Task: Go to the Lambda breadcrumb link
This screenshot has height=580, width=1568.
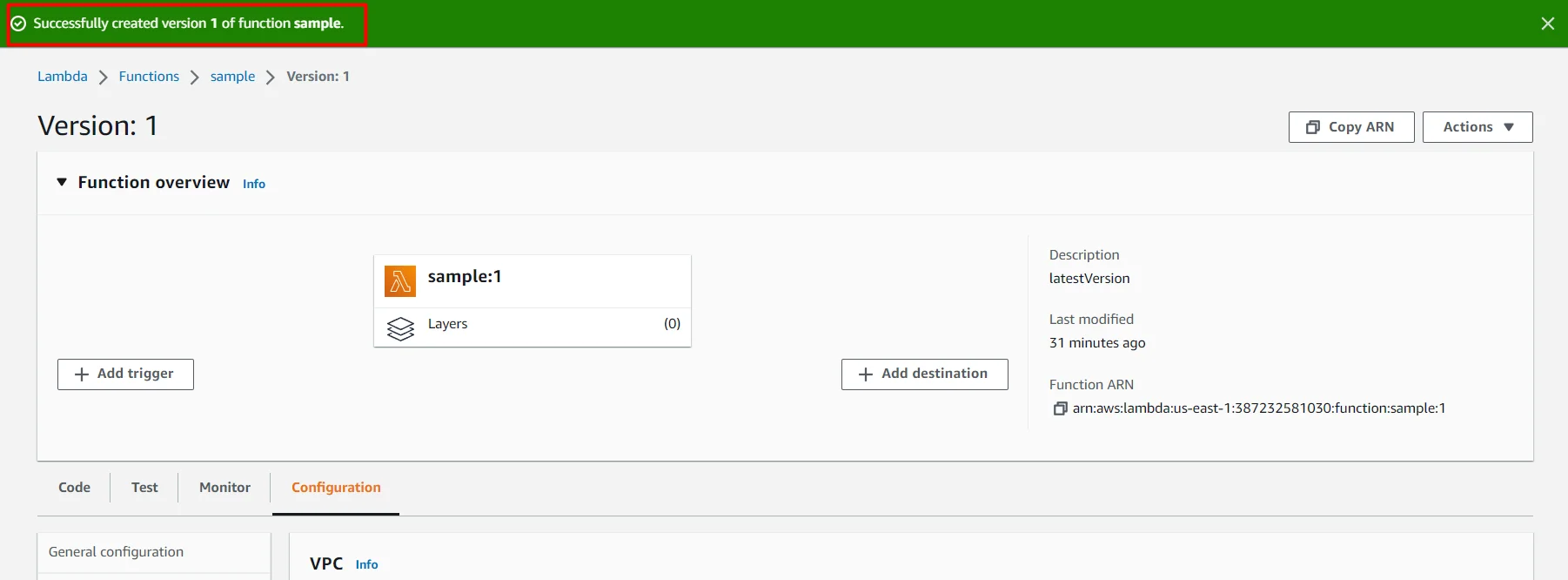Action: [63, 77]
